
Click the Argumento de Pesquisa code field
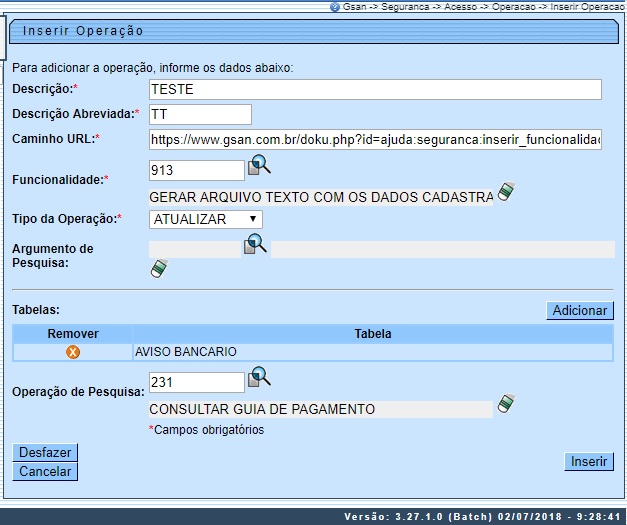click(x=195, y=250)
